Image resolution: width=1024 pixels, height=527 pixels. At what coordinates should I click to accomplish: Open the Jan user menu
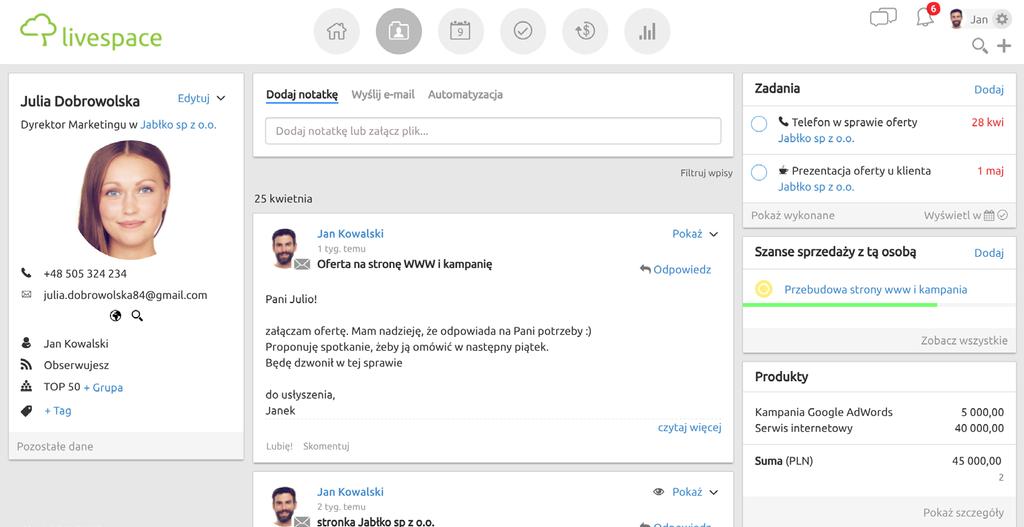coord(979,20)
